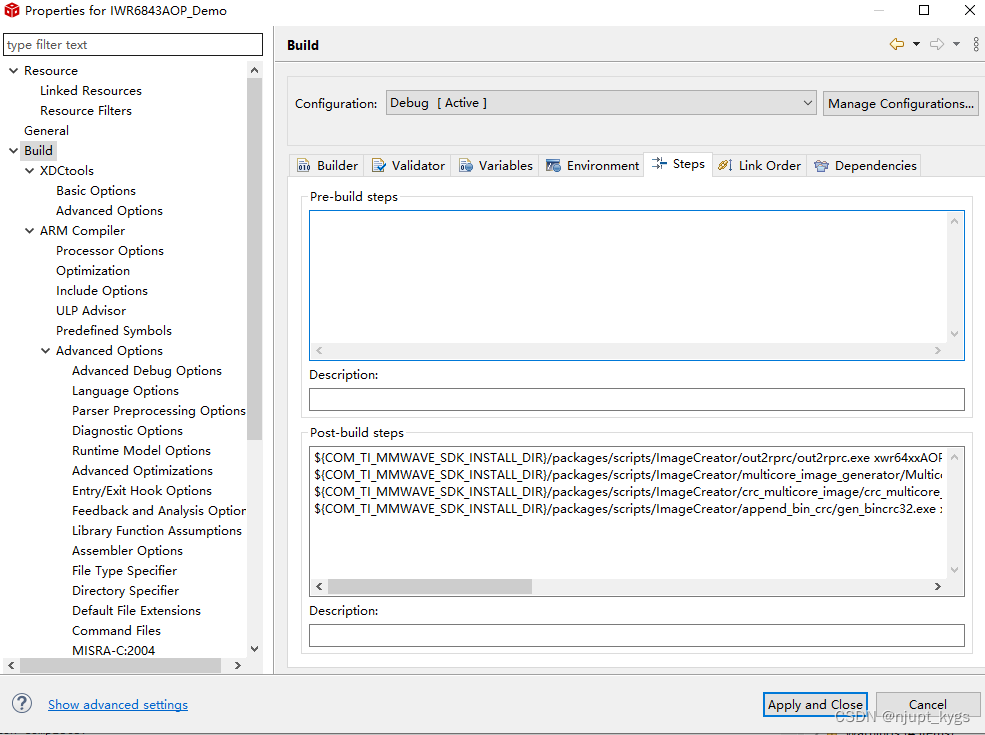985x735 pixels.
Task: Select General in the tree
Action: point(46,131)
